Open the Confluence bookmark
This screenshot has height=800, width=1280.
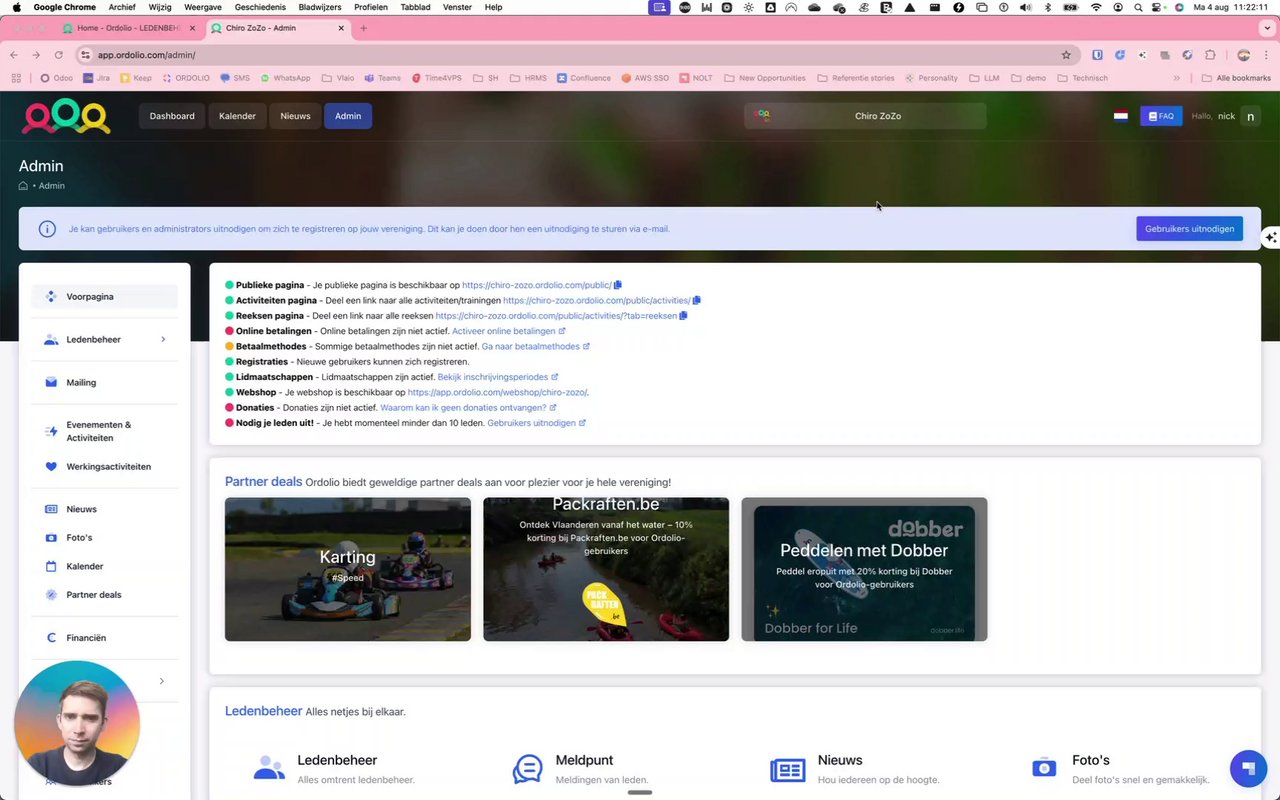pyautogui.click(x=584, y=78)
